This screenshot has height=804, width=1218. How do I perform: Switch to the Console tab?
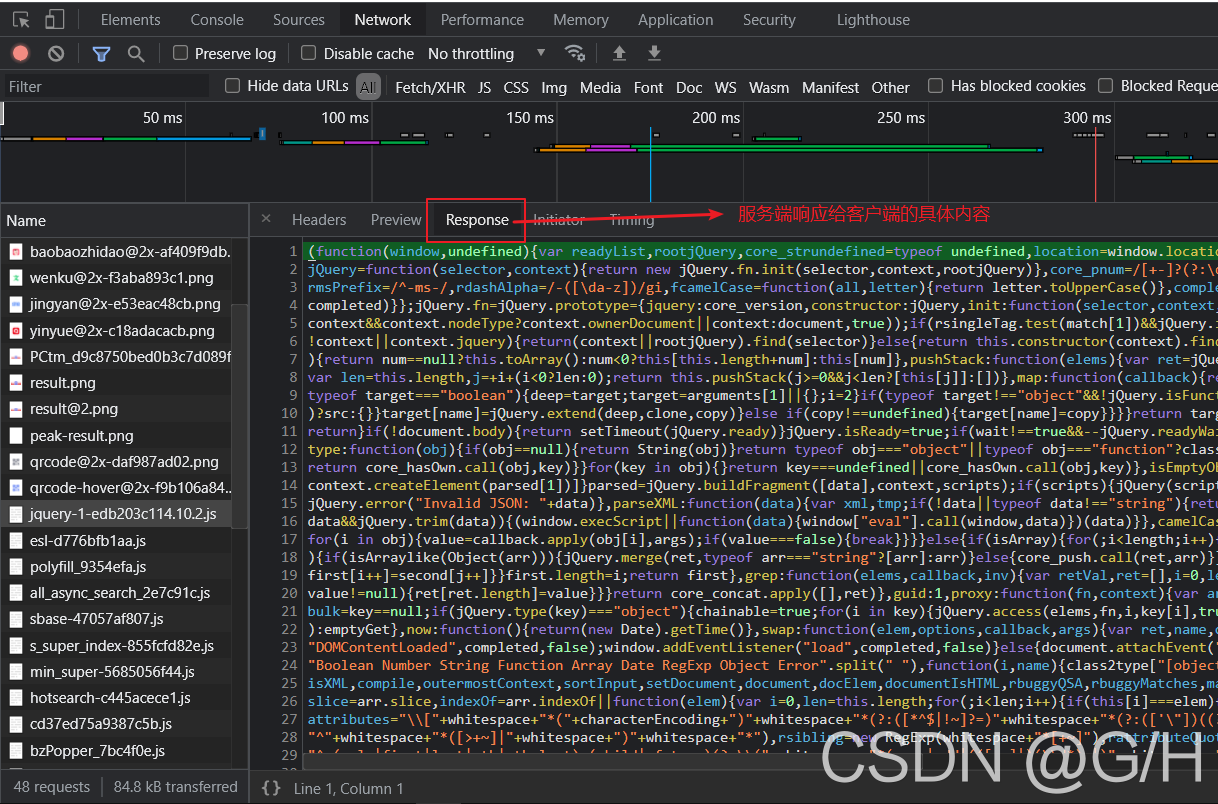[x=217, y=20]
